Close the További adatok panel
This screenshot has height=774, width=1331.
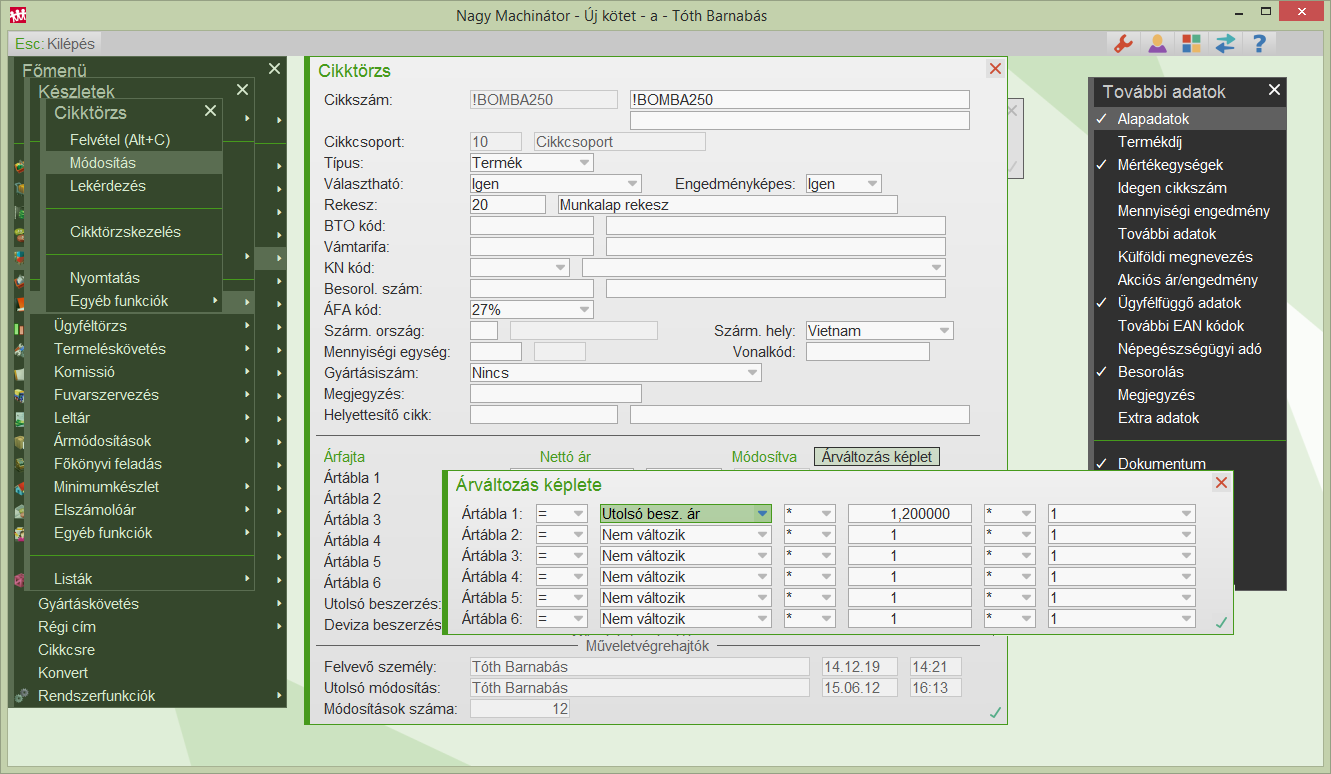[1274, 90]
